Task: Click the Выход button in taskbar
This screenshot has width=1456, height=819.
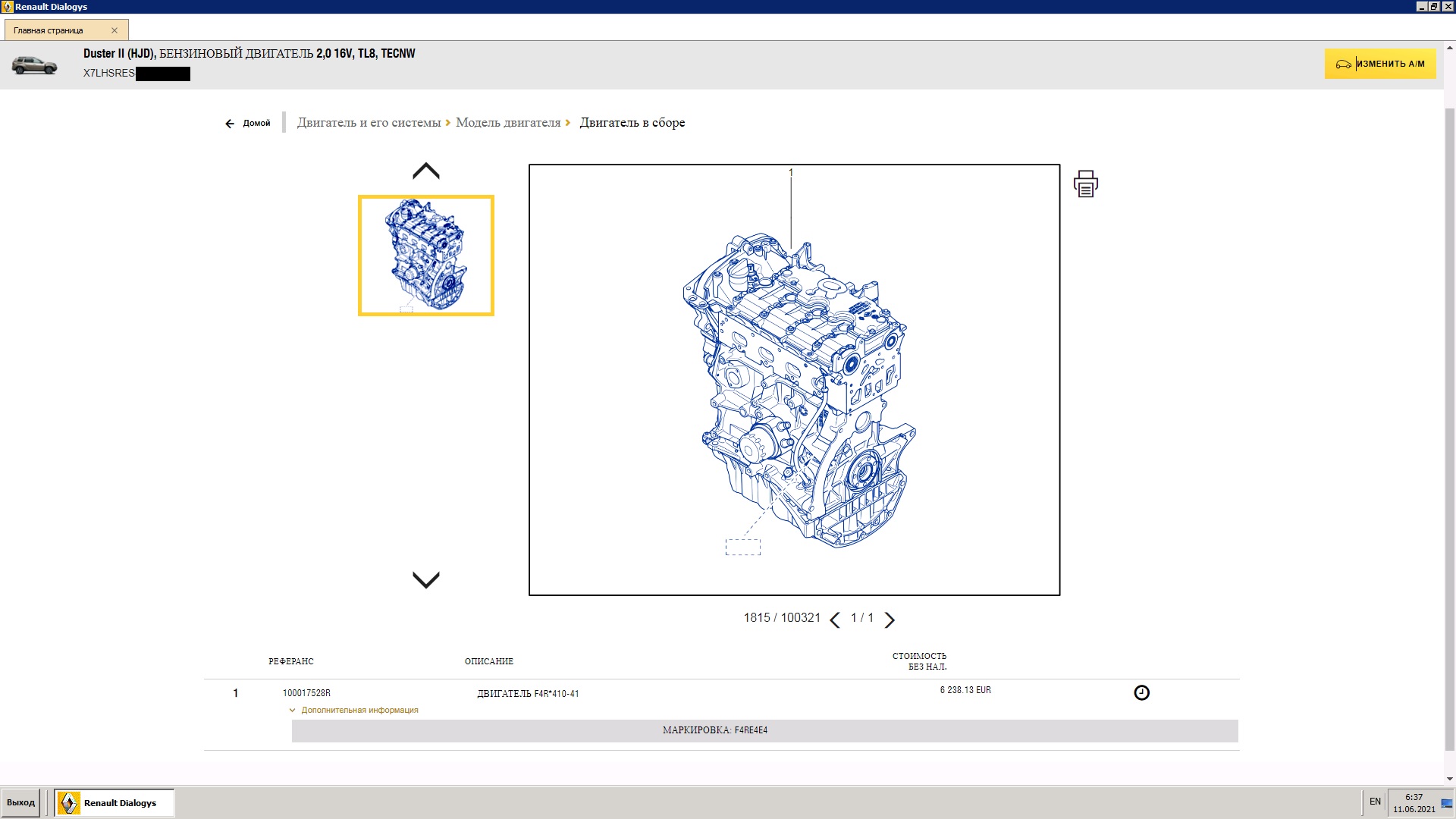Action: (x=20, y=802)
